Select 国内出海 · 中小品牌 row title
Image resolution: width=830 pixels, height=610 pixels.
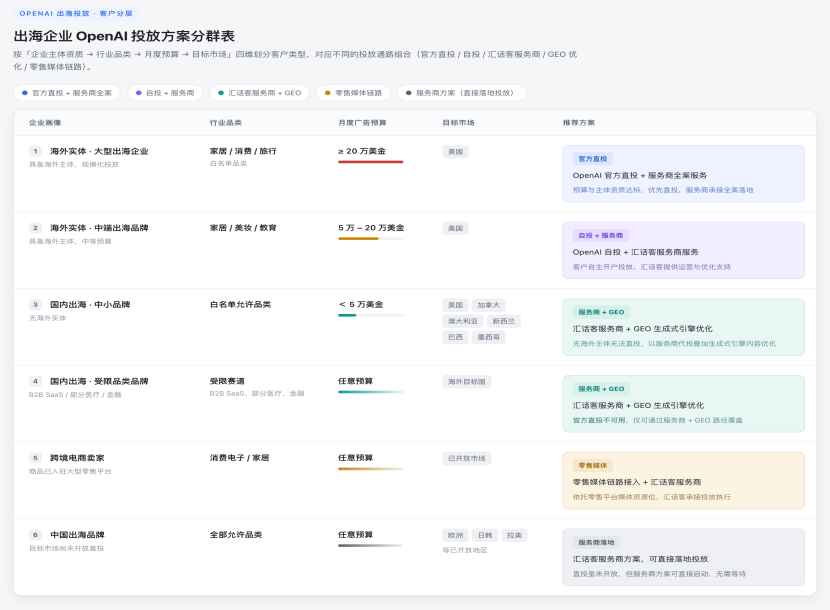click(x=90, y=304)
